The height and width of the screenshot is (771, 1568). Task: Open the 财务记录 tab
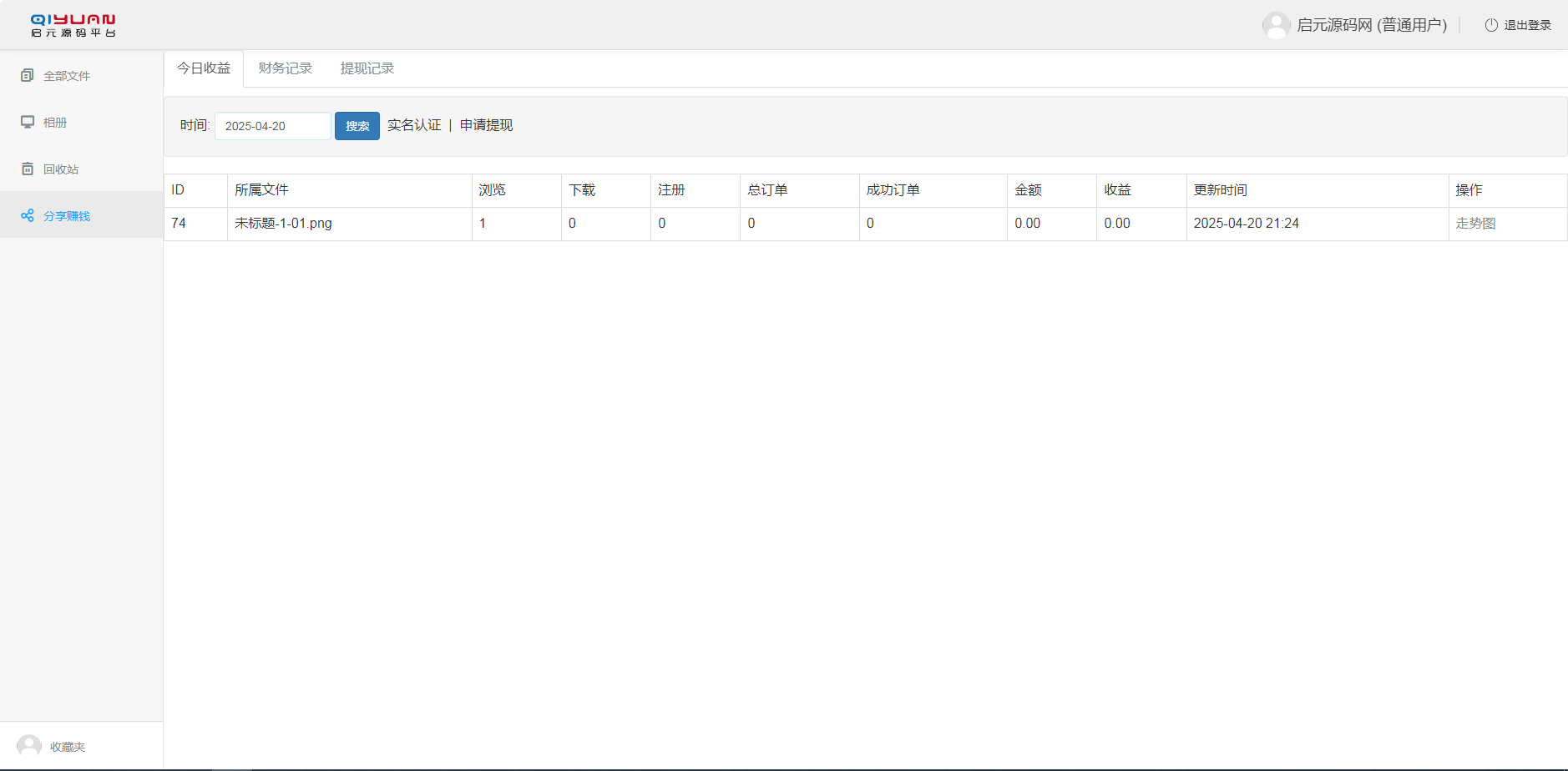click(286, 68)
